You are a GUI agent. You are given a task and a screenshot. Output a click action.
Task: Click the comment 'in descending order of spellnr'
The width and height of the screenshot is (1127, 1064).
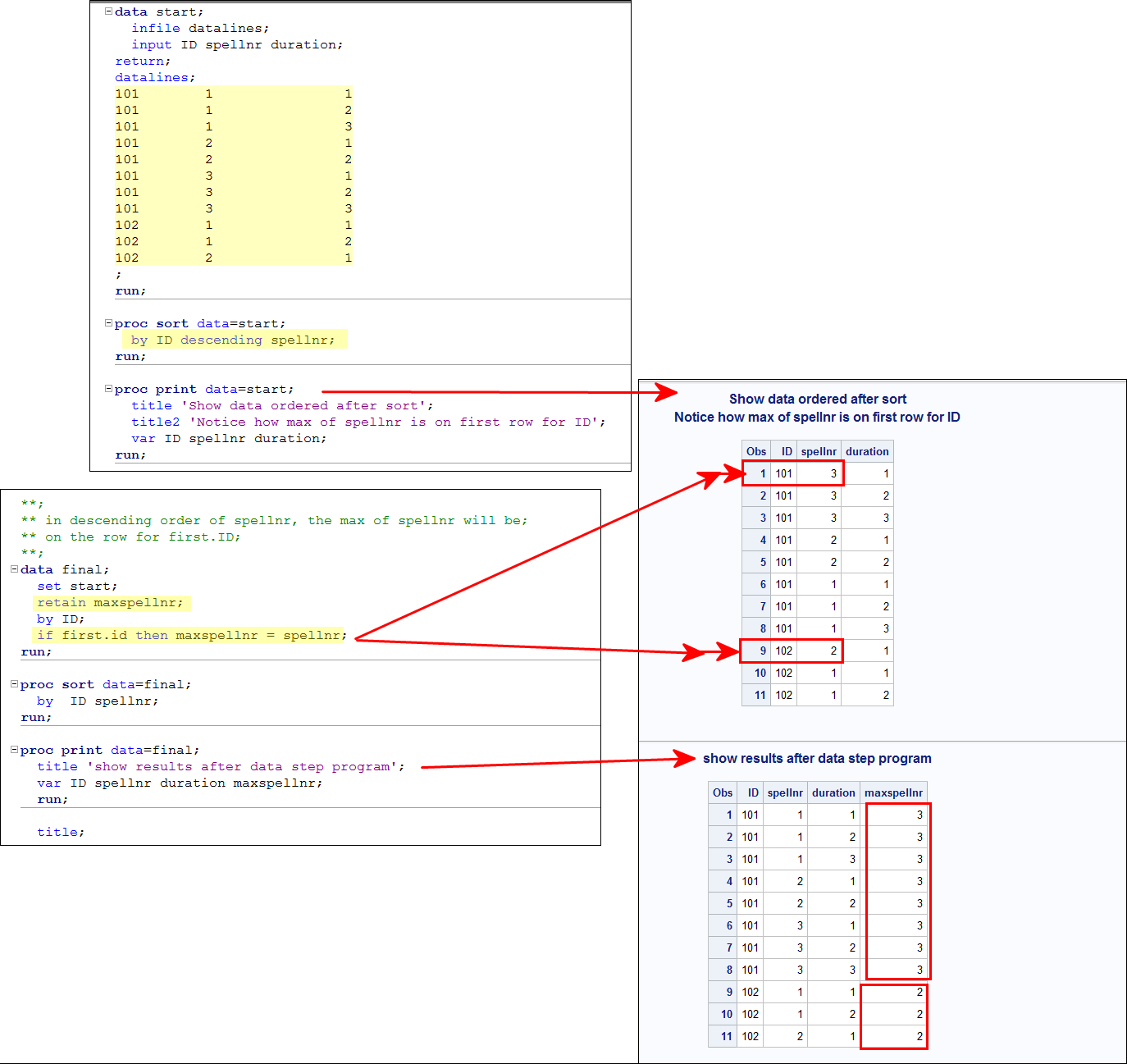click(274, 521)
